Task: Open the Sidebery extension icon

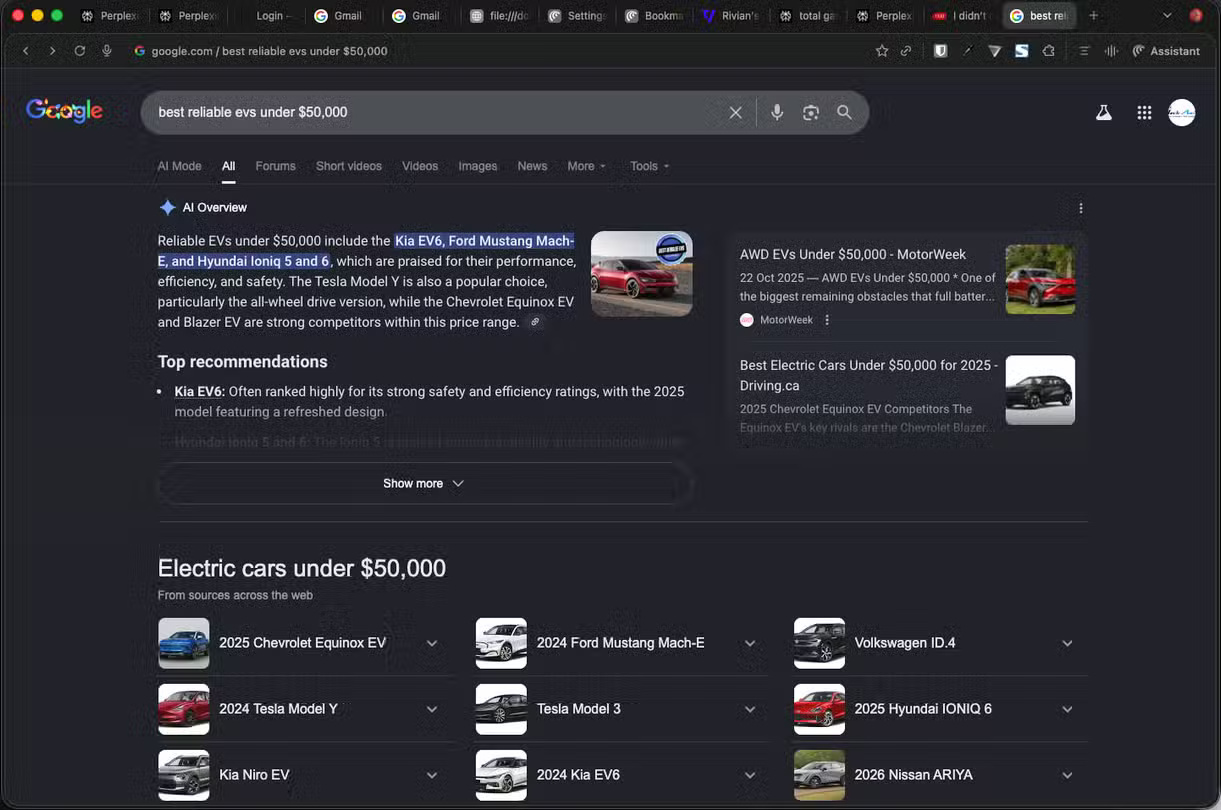Action: tap(1021, 50)
